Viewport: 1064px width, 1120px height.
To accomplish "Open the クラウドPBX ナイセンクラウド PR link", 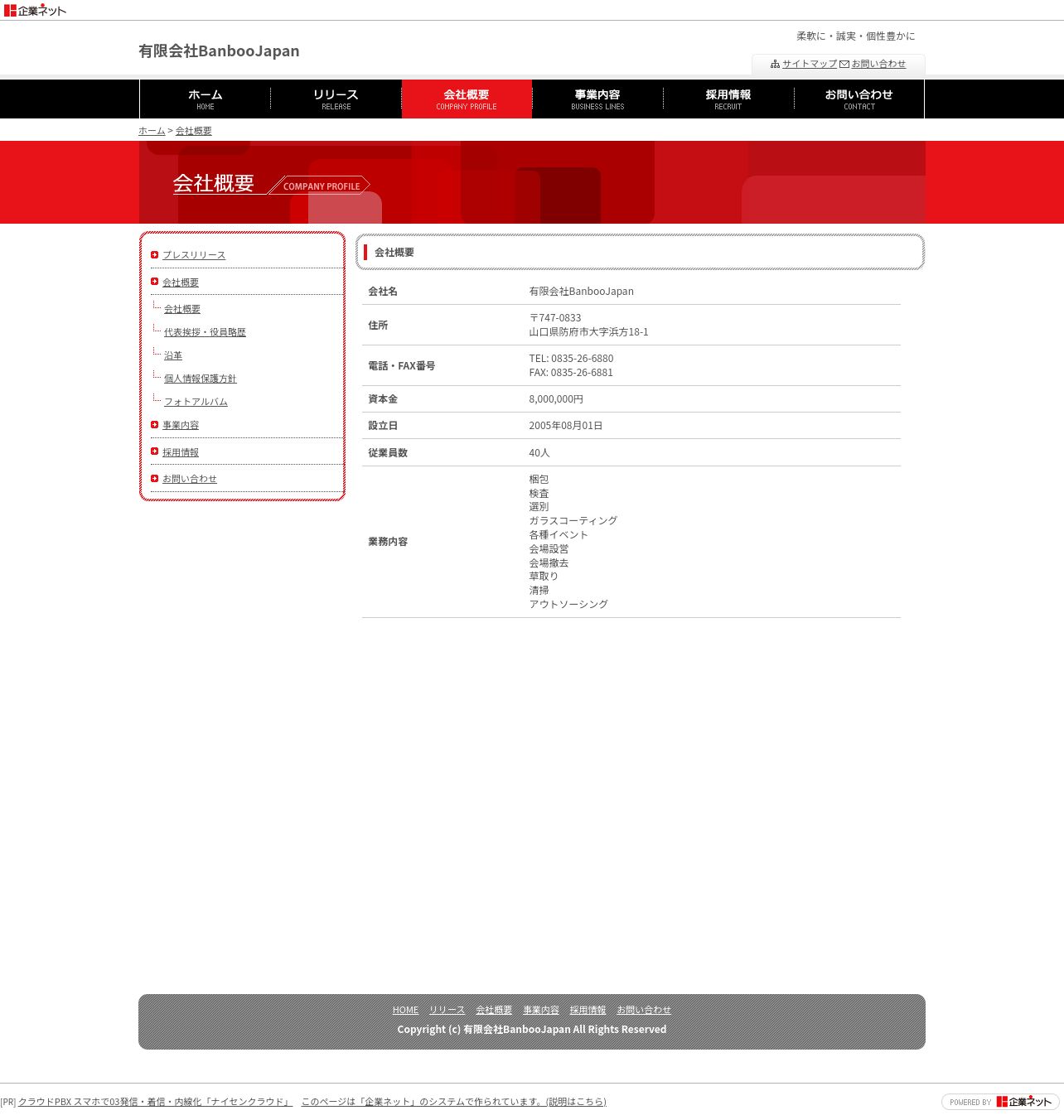I will (155, 1102).
